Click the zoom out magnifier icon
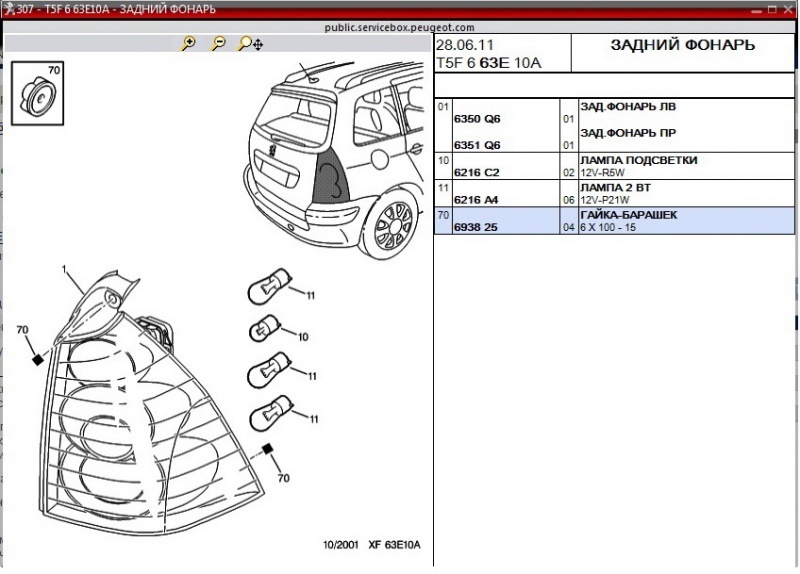Screen dimensions: 800x574 tap(217, 44)
